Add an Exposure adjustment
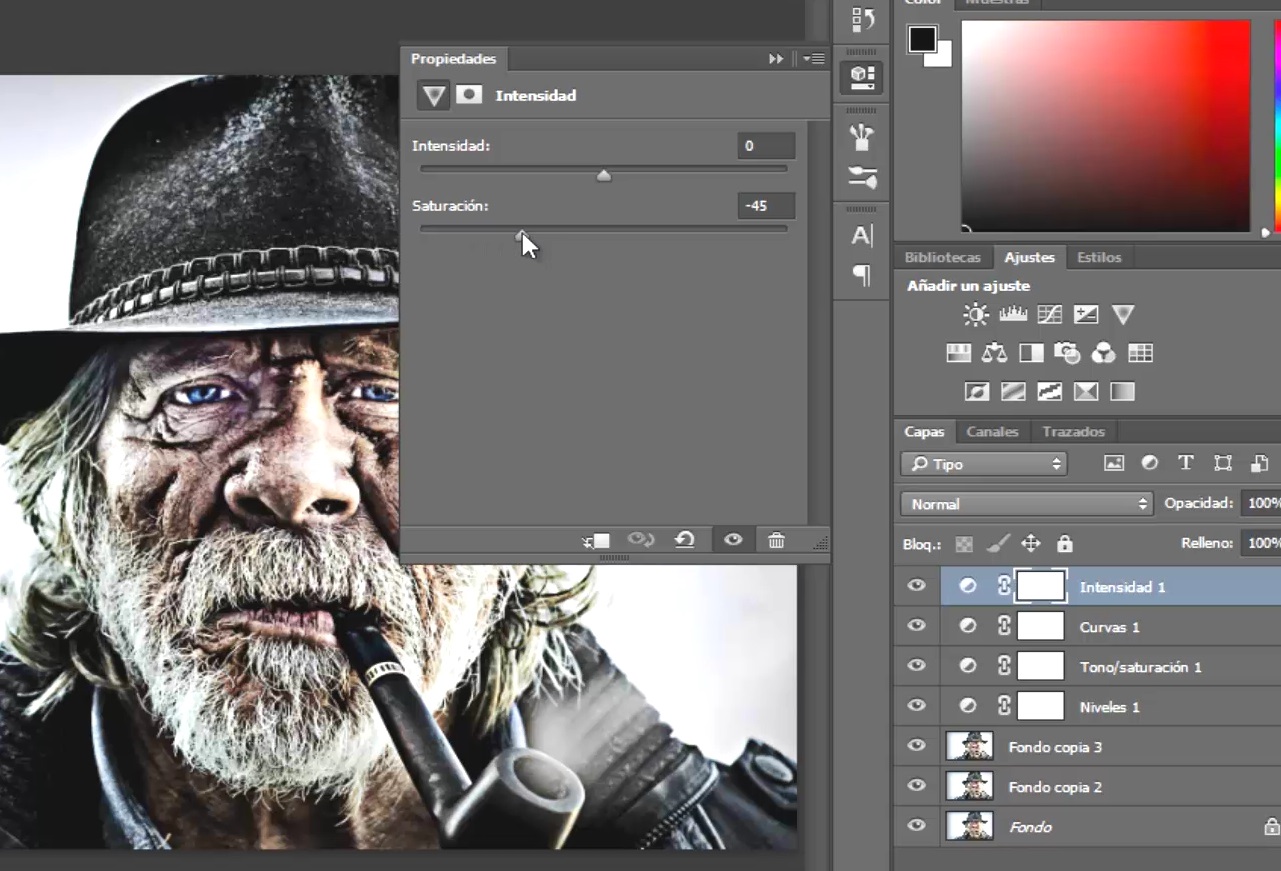Screen dimensions: 1281x871 1086,315
